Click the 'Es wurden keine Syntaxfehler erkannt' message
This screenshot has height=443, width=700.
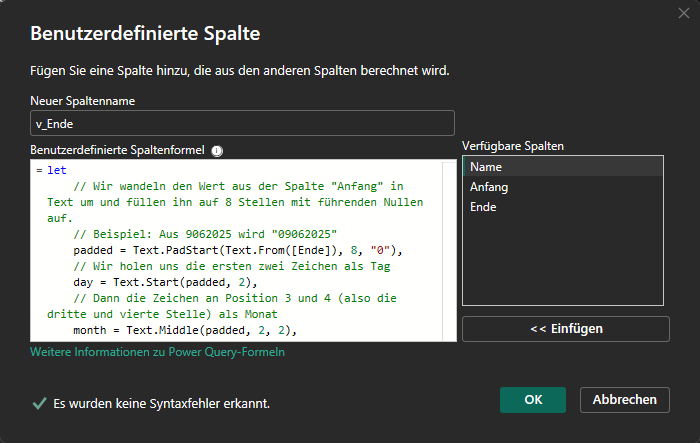162,404
